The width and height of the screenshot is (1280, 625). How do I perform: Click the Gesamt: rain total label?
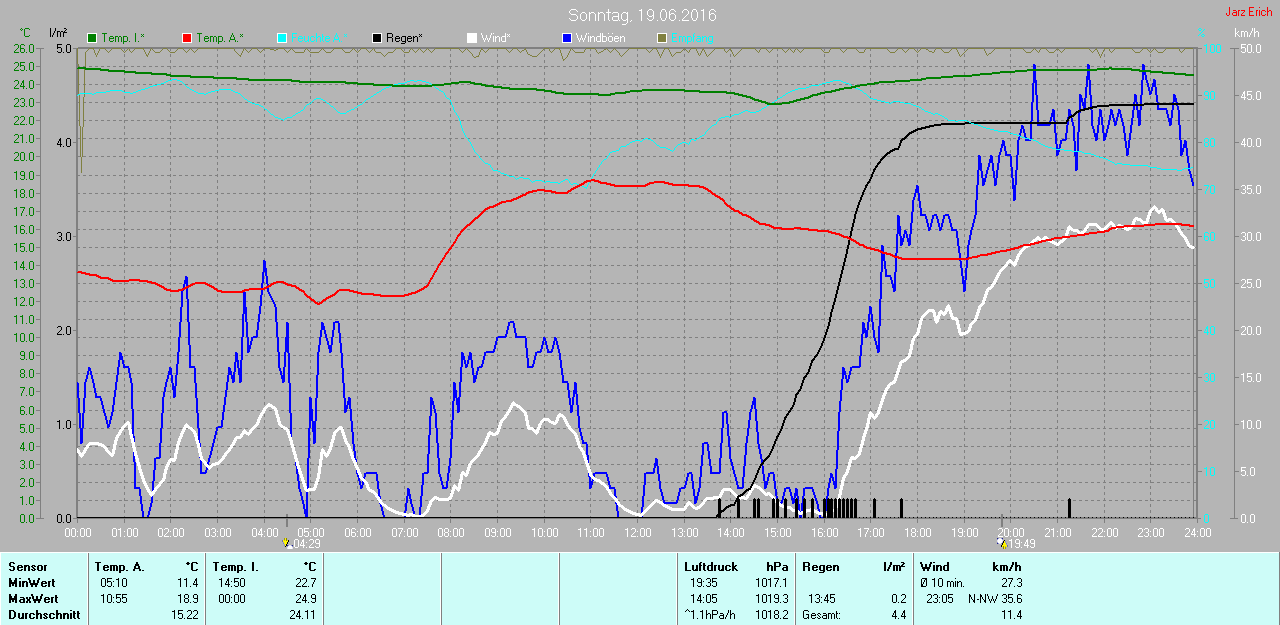(822, 615)
